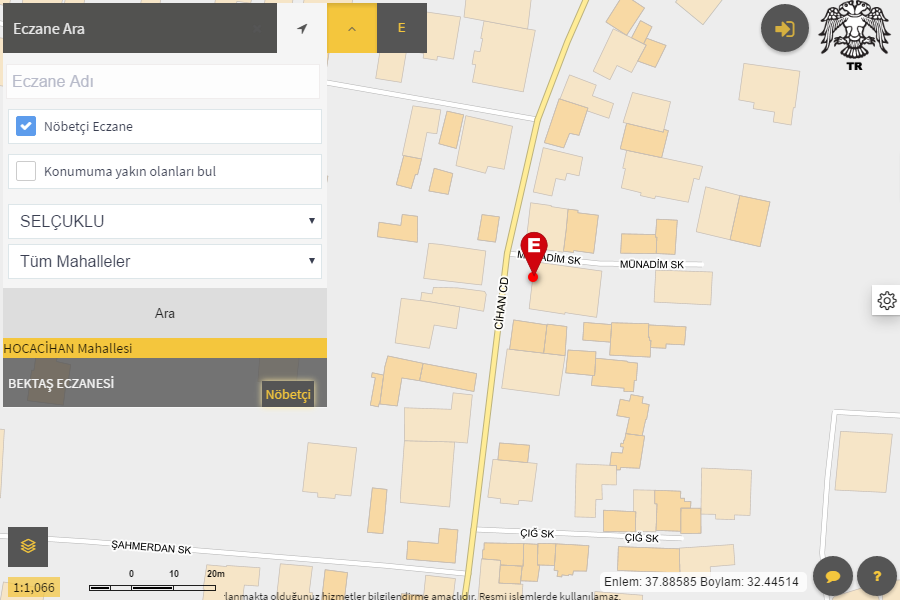Select the E pharmacy tab button
The height and width of the screenshot is (600, 900).
coord(401,28)
